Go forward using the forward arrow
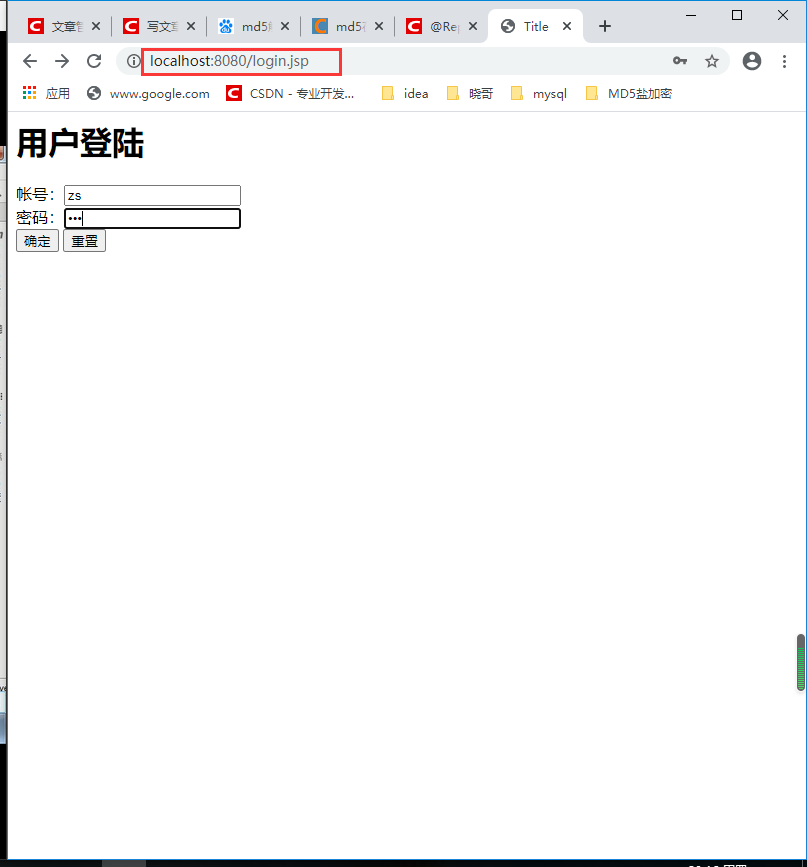 [x=62, y=61]
